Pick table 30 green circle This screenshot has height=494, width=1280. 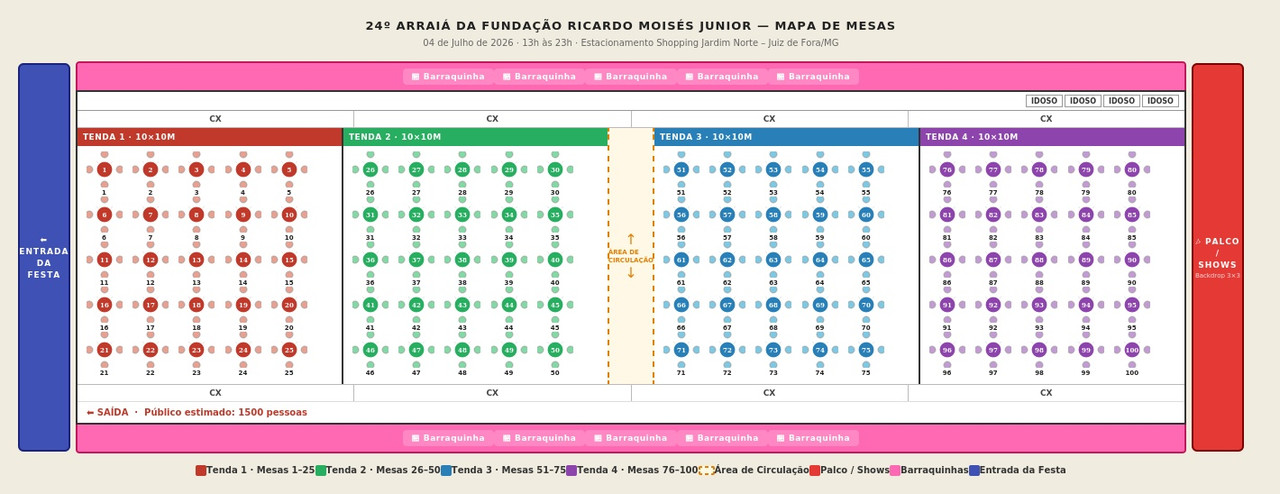[x=555, y=170]
